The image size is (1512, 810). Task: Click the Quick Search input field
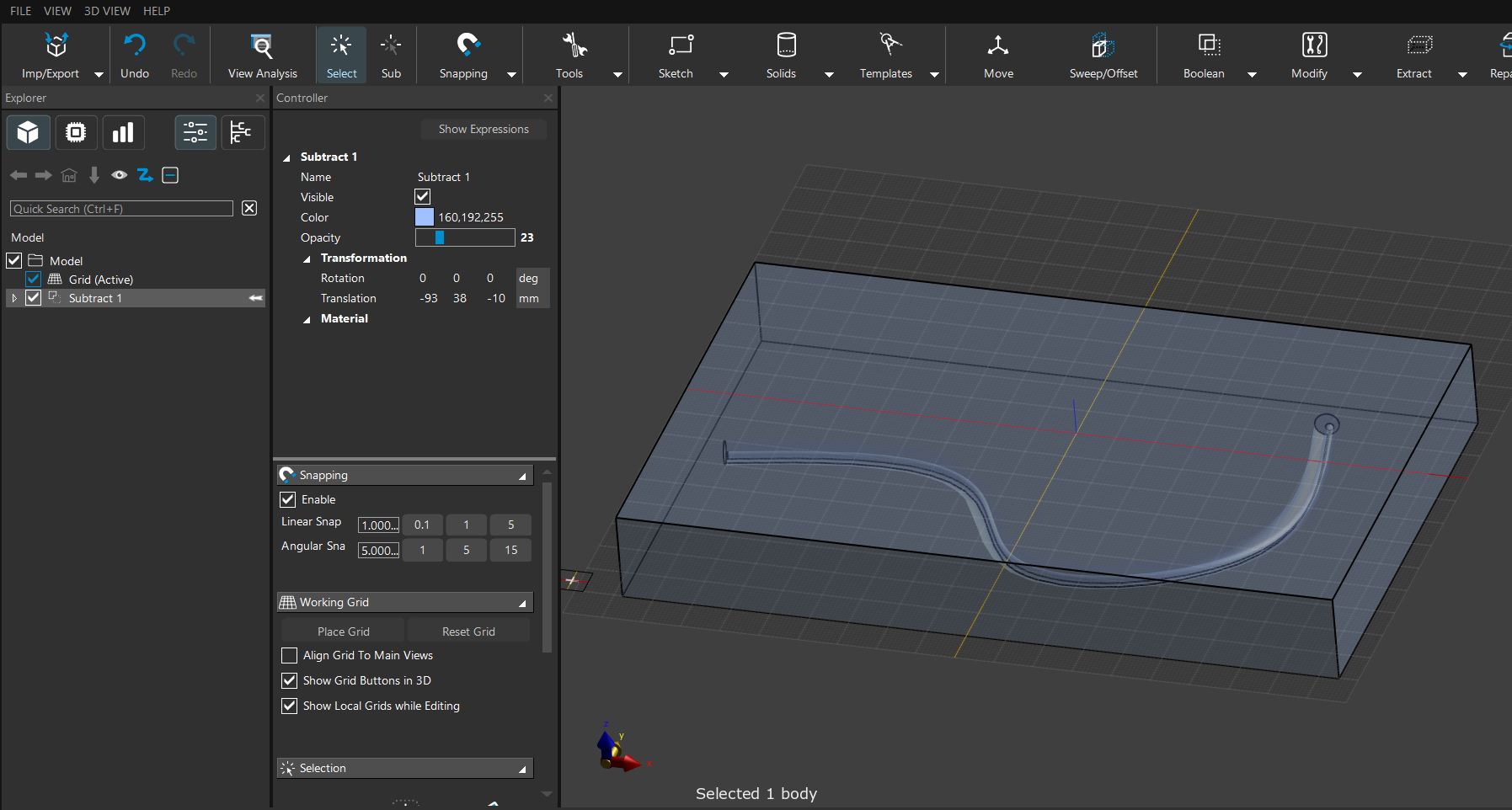121,209
